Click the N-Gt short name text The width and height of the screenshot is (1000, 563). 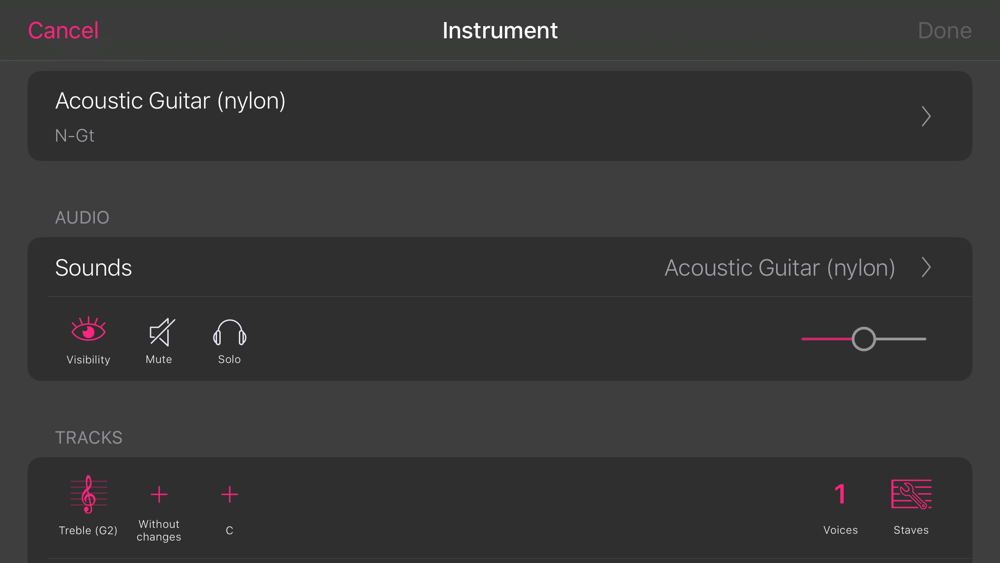click(x=75, y=136)
